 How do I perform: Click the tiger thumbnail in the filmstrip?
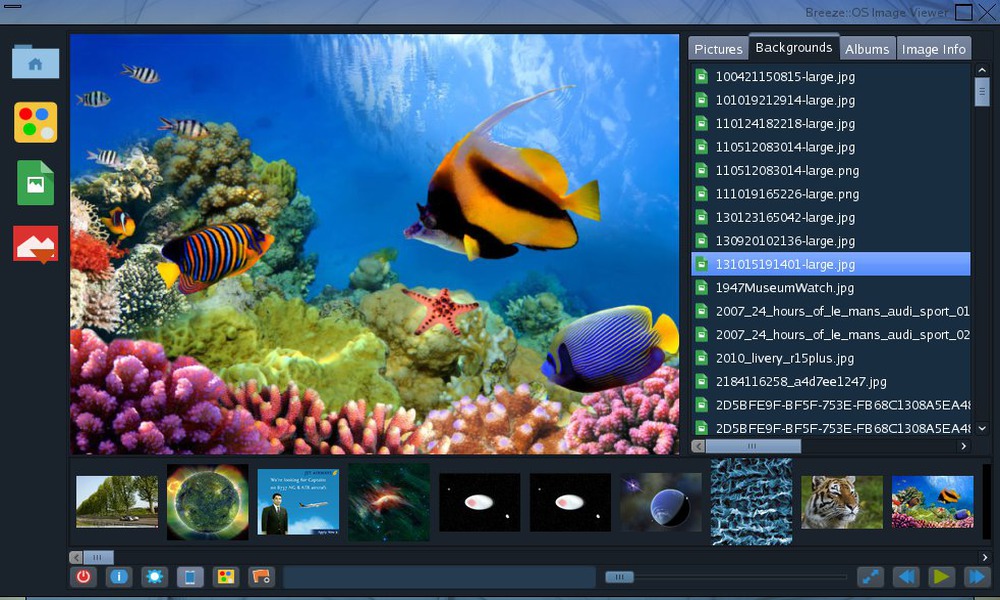tap(842, 502)
